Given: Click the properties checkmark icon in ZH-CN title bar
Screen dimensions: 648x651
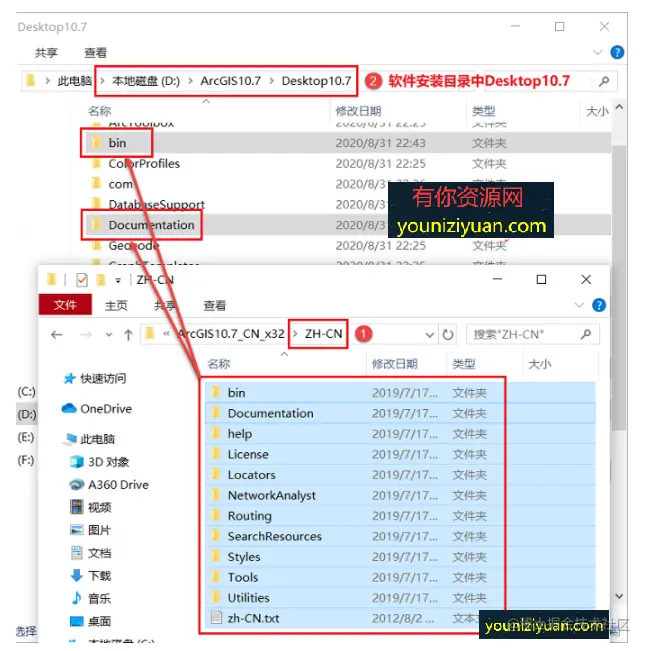Looking at the screenshot, I should pyautogui.click(x=82, y=280).
